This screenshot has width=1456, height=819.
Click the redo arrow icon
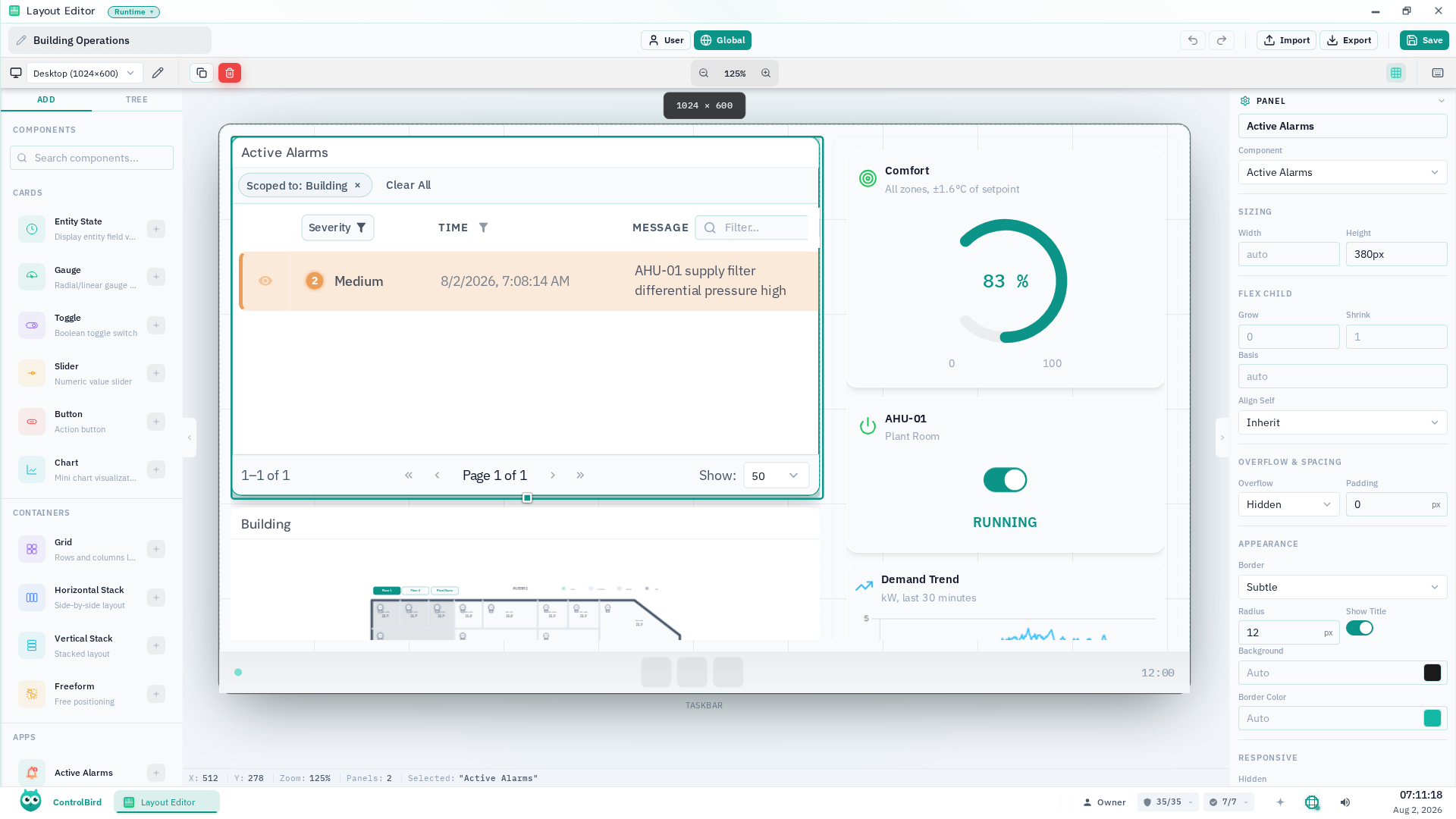tap(1222, 40)
